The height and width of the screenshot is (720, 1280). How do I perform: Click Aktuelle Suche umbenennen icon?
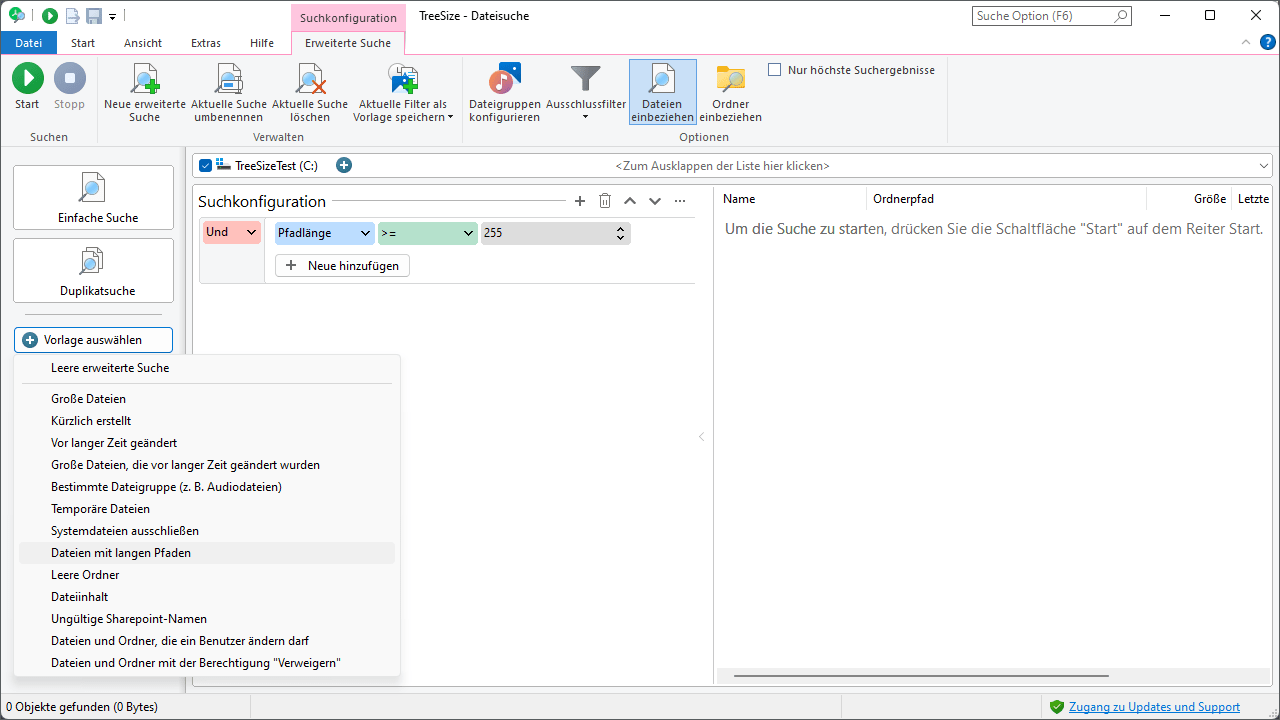tap(229, 79)
